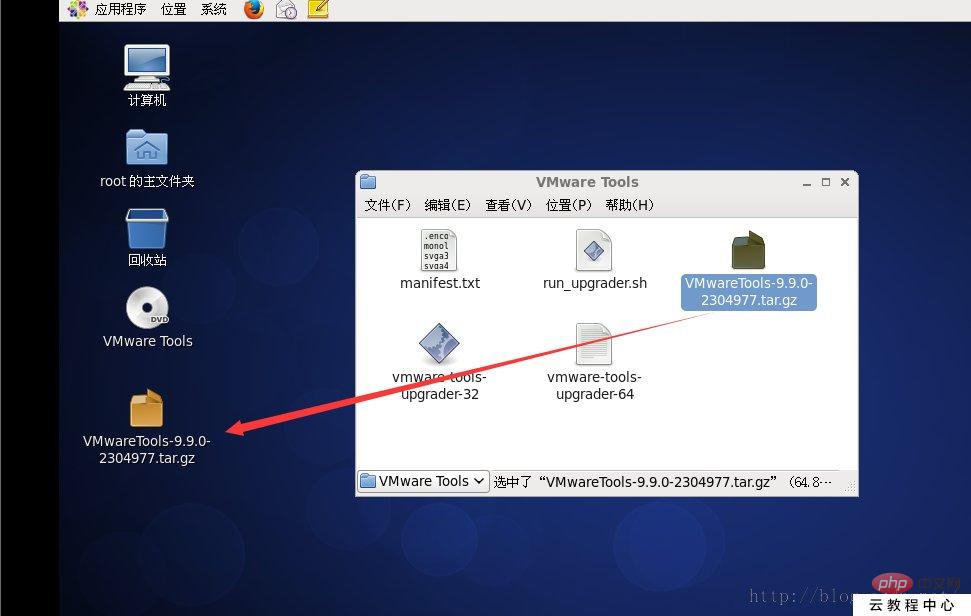Close the VMware Tools window
This screenshot has height=616, width=971.
click(845, 182)
